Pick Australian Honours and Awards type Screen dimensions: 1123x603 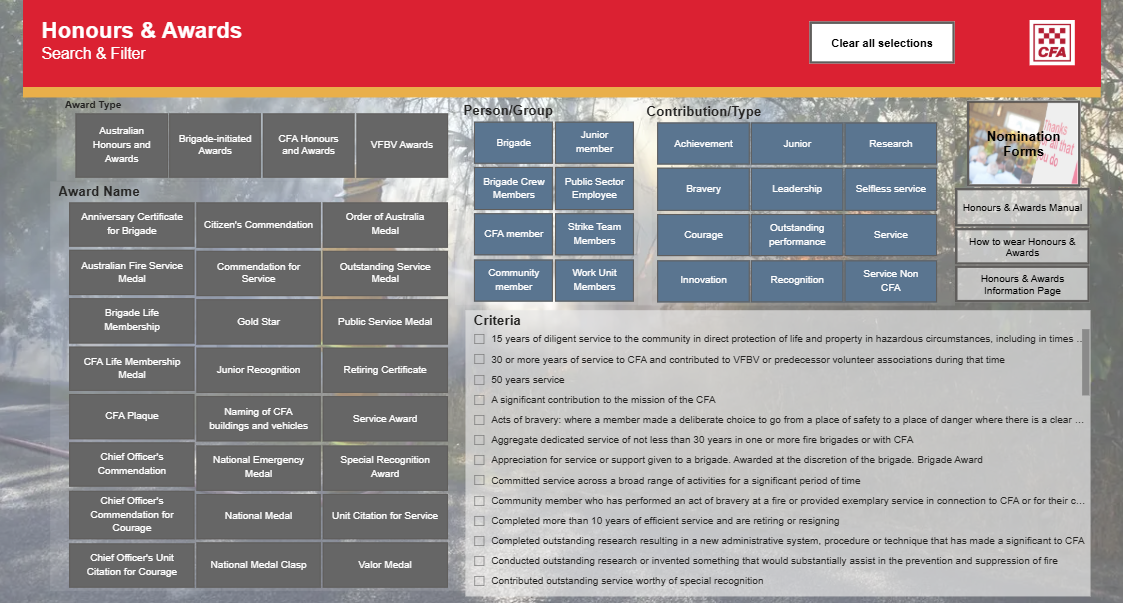tap(121, 145)
